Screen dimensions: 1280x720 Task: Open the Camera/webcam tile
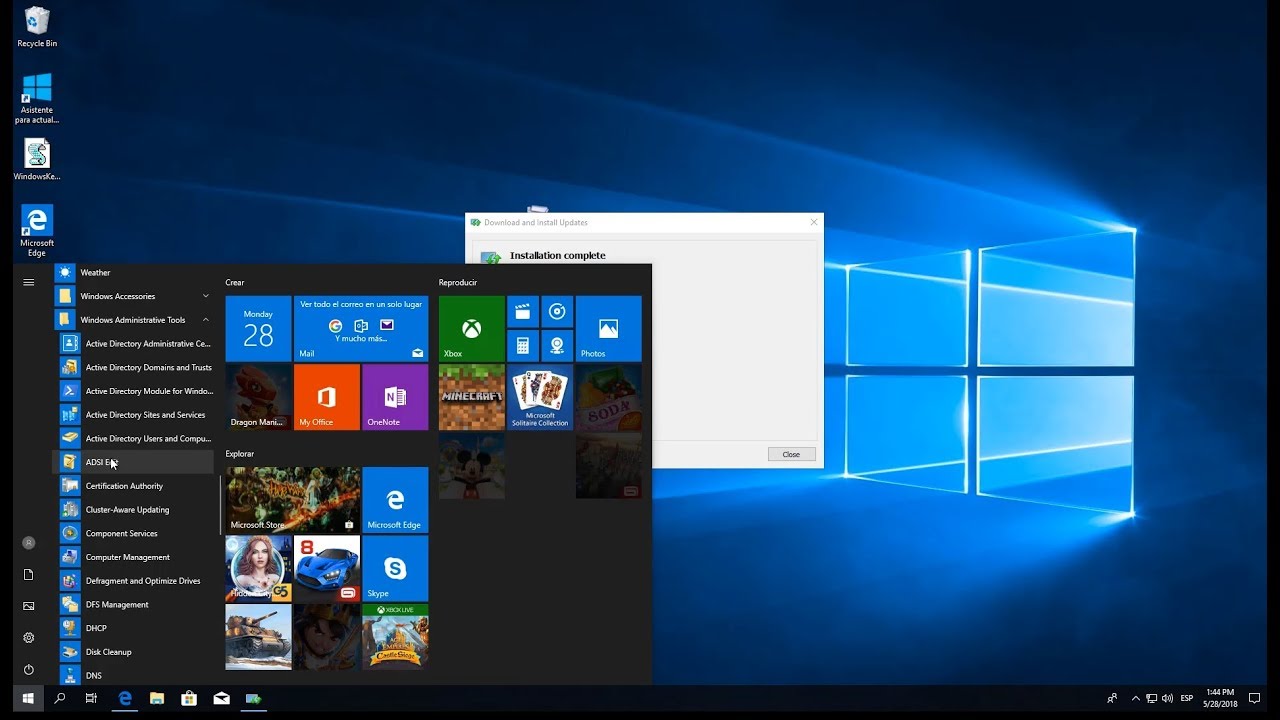point(557,346)
